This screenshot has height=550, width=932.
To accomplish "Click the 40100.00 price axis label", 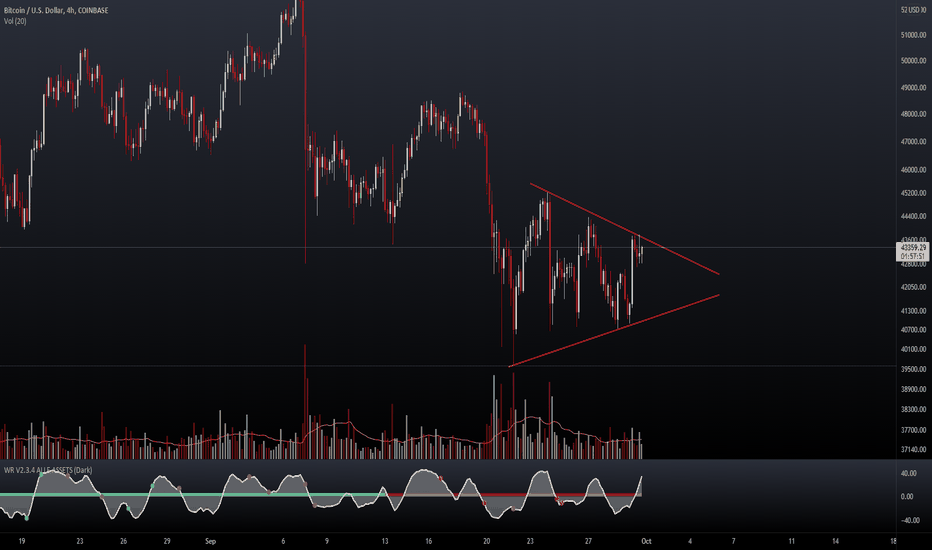I will point(913,350).
